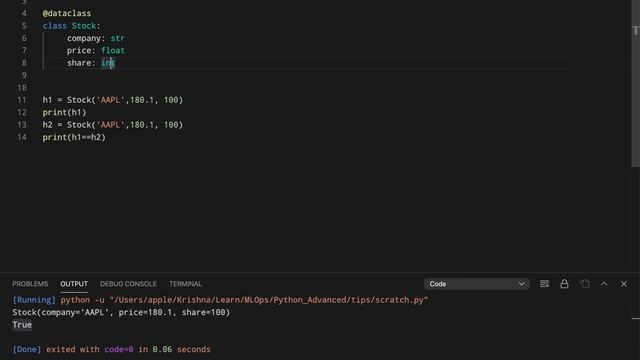Click the True output result
This screenshot has height=360, width=640.
tap(22, 325)
